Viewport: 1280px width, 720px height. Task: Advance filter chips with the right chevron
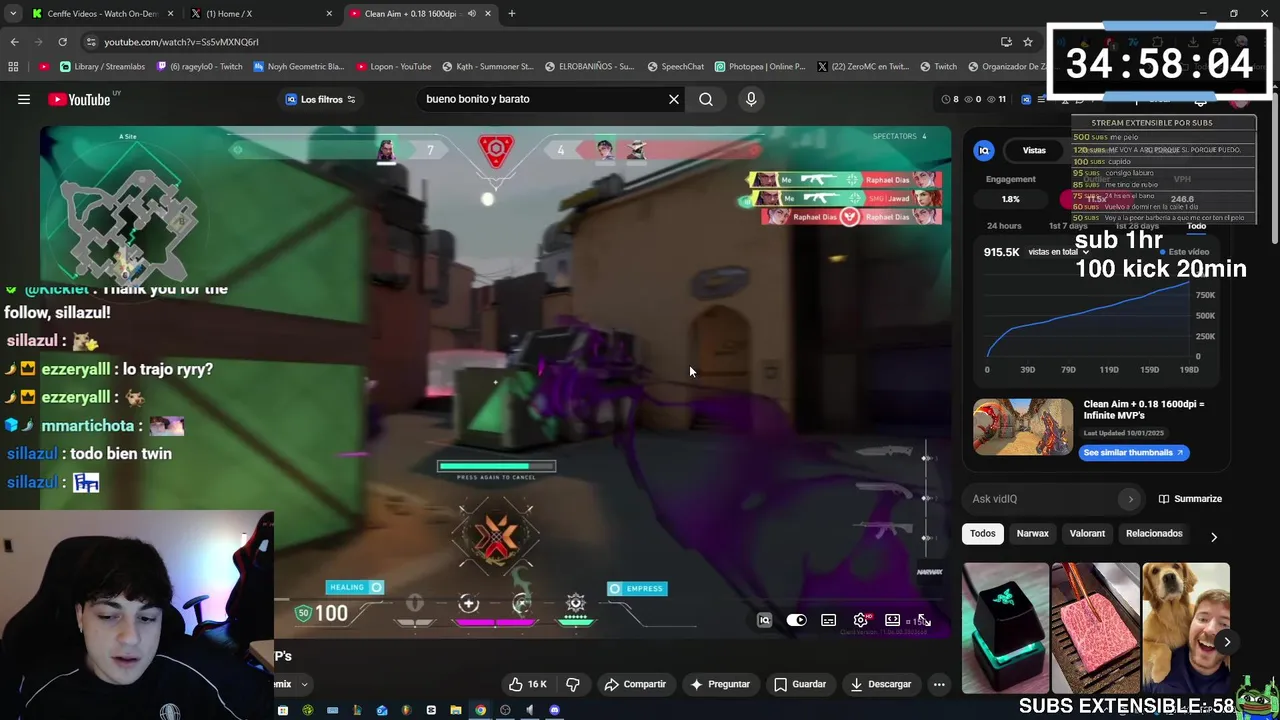coord(1214,537)
